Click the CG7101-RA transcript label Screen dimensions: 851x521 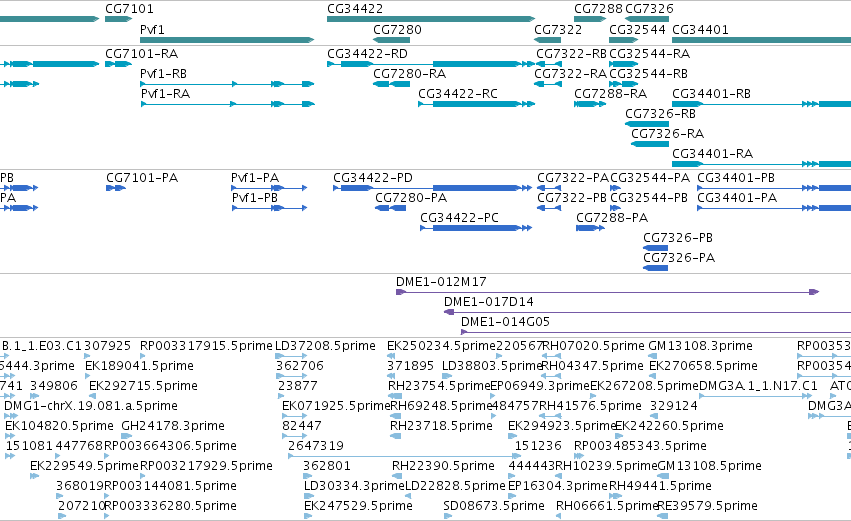(x=142, y=54)
